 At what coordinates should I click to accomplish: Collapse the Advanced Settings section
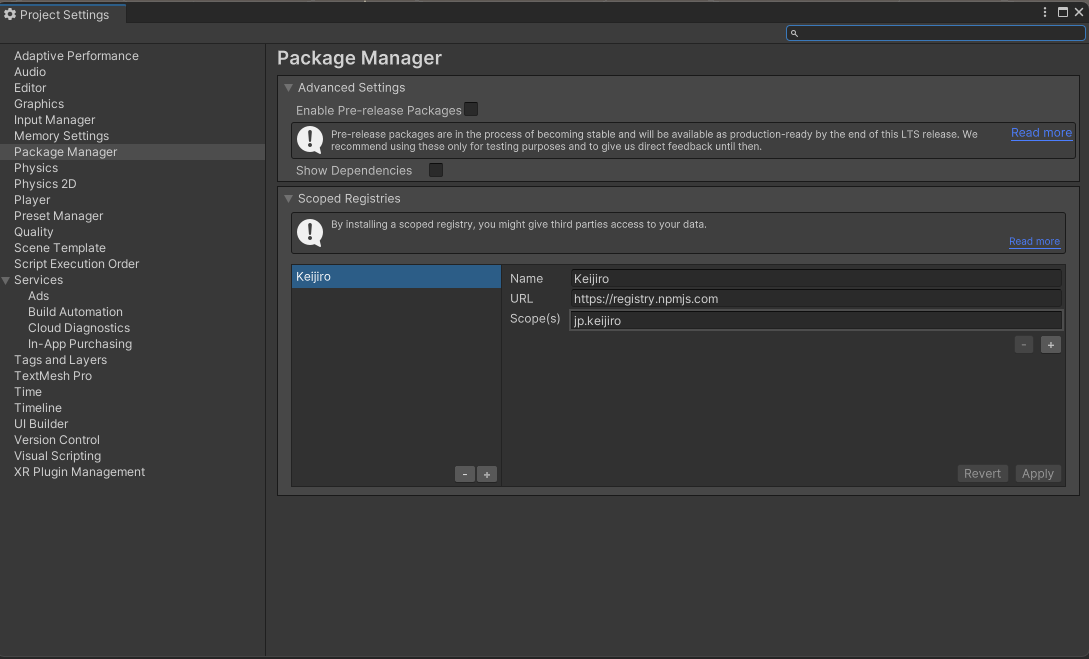point(288,87)
